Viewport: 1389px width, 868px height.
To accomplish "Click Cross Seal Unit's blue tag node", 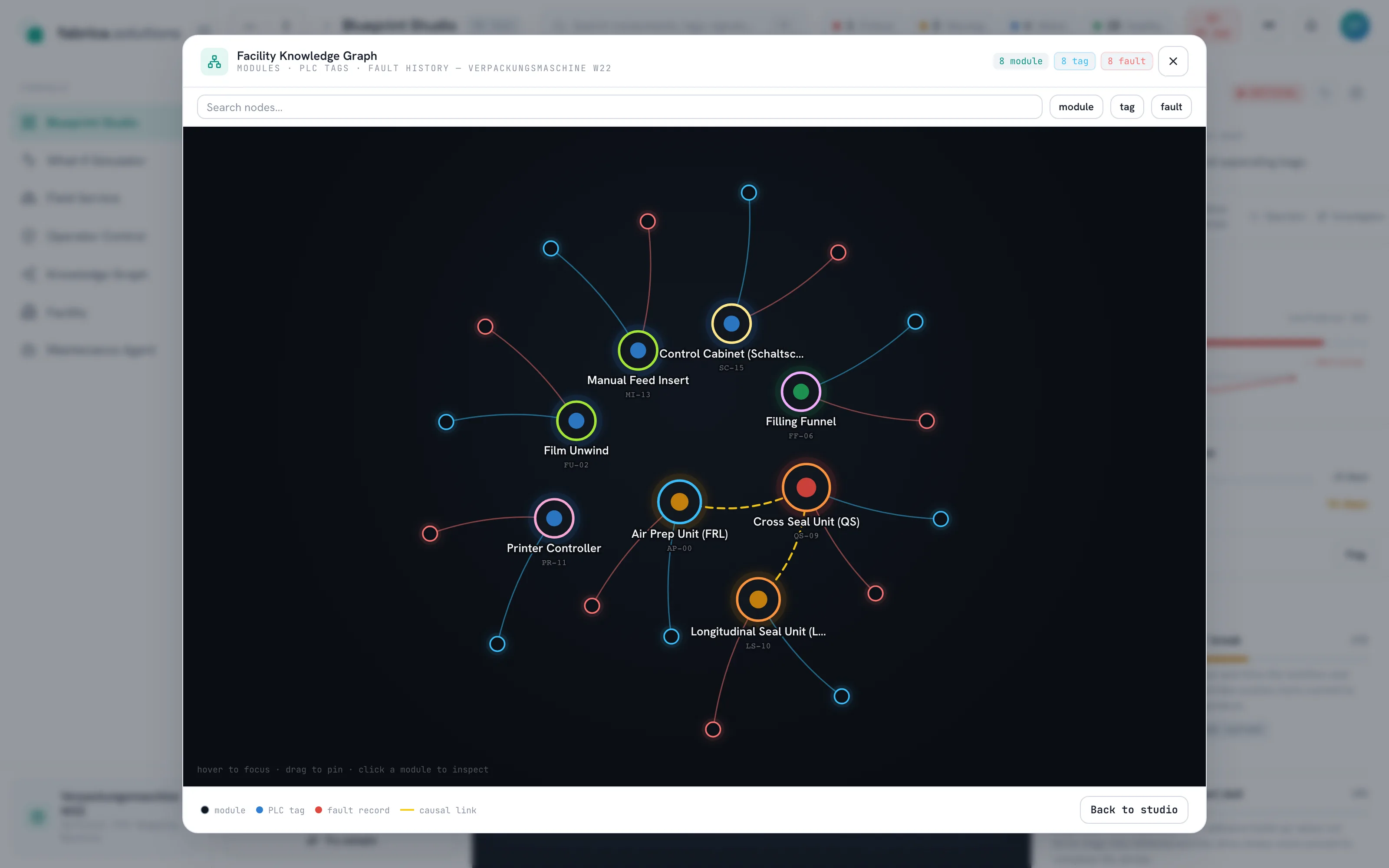I will [x=940, y=519].
